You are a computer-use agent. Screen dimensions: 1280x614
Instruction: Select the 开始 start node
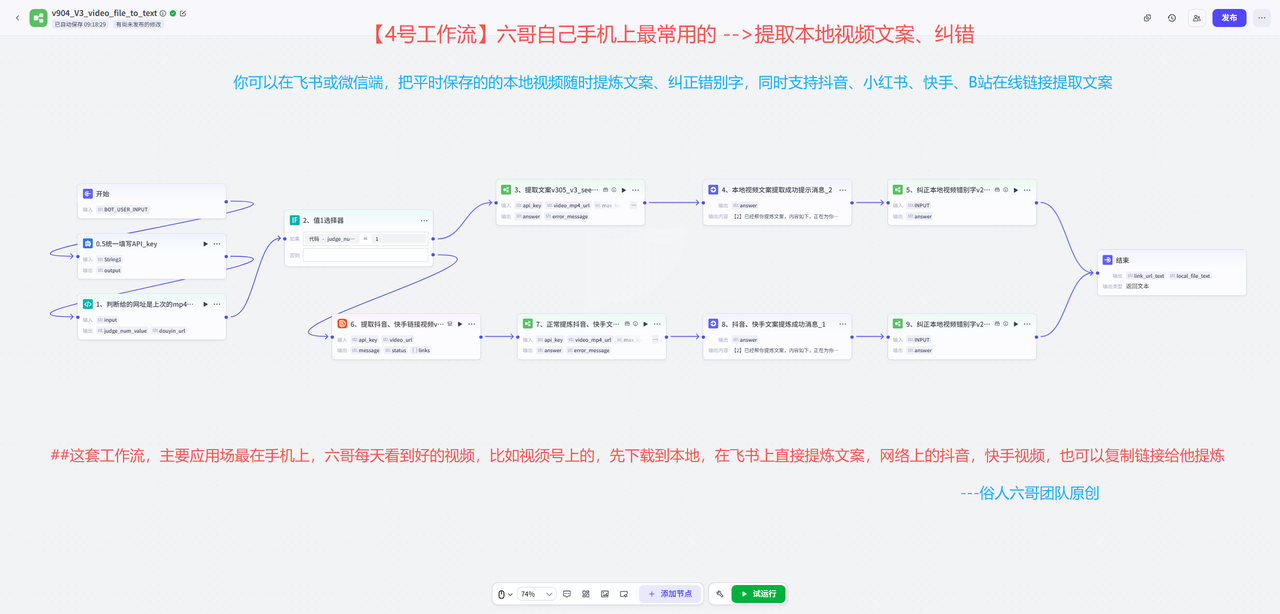coord(152,200)
